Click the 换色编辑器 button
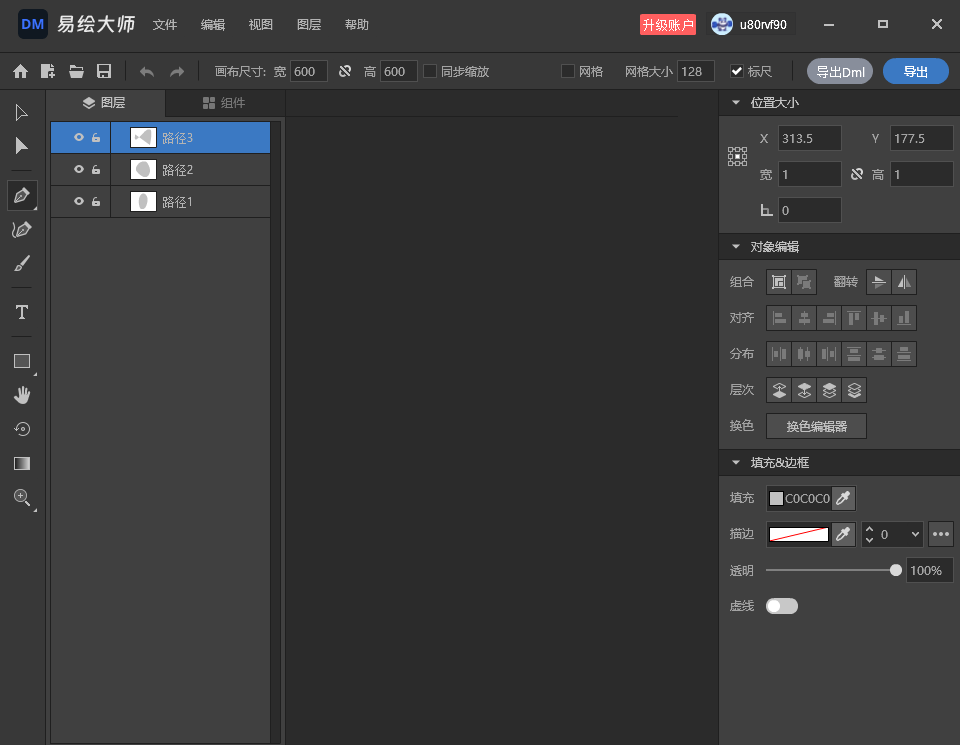The height and width of the screenshot is (745, 960). tap(816, 426)
